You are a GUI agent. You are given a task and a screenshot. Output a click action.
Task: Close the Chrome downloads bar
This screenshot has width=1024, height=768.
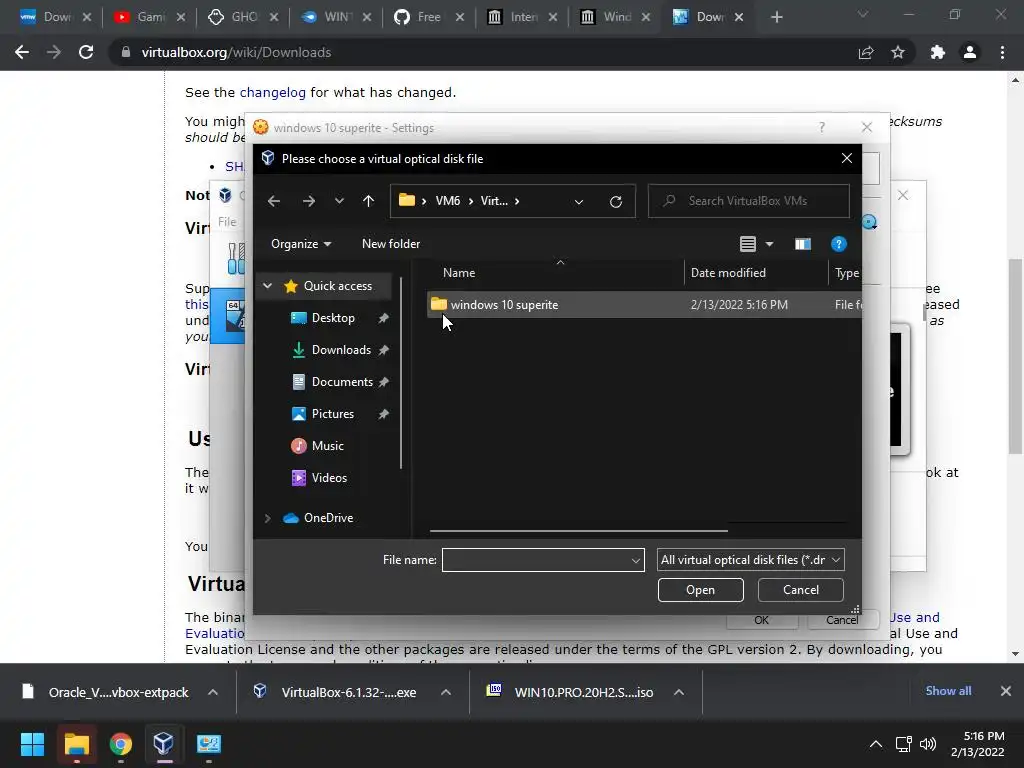[x=1006, y=691]
